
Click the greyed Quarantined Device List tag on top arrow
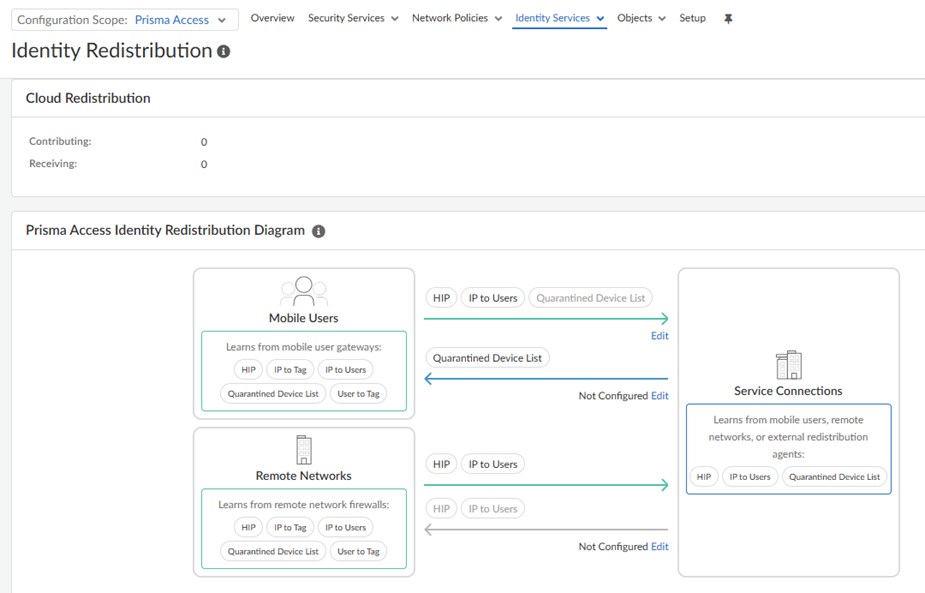(590, 298)
